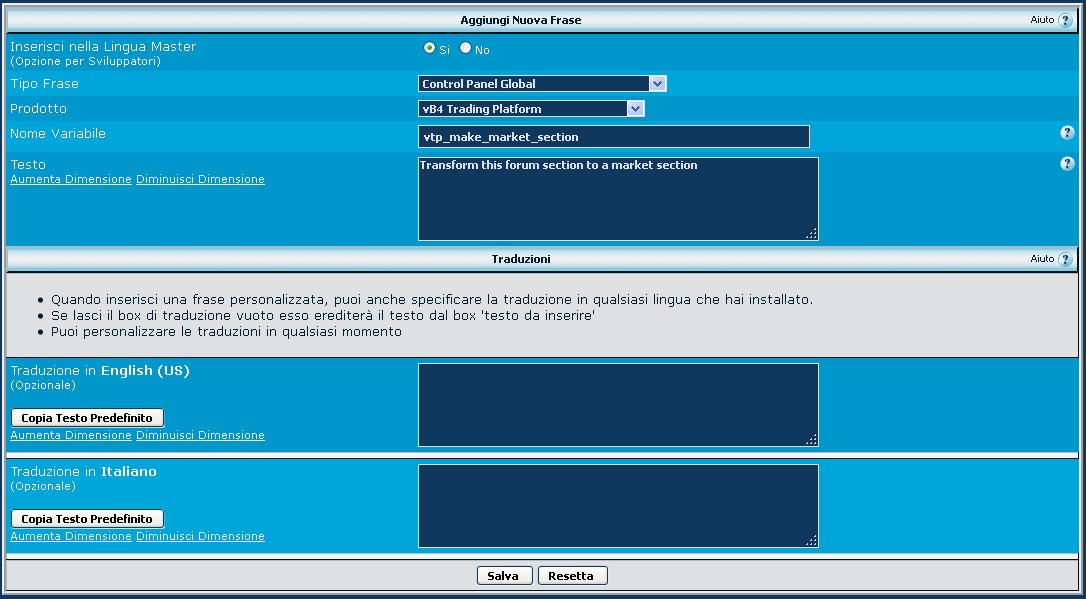Select the 'Si' radio button
Screen dimensions: 1086x599
(x=430, y=48)
